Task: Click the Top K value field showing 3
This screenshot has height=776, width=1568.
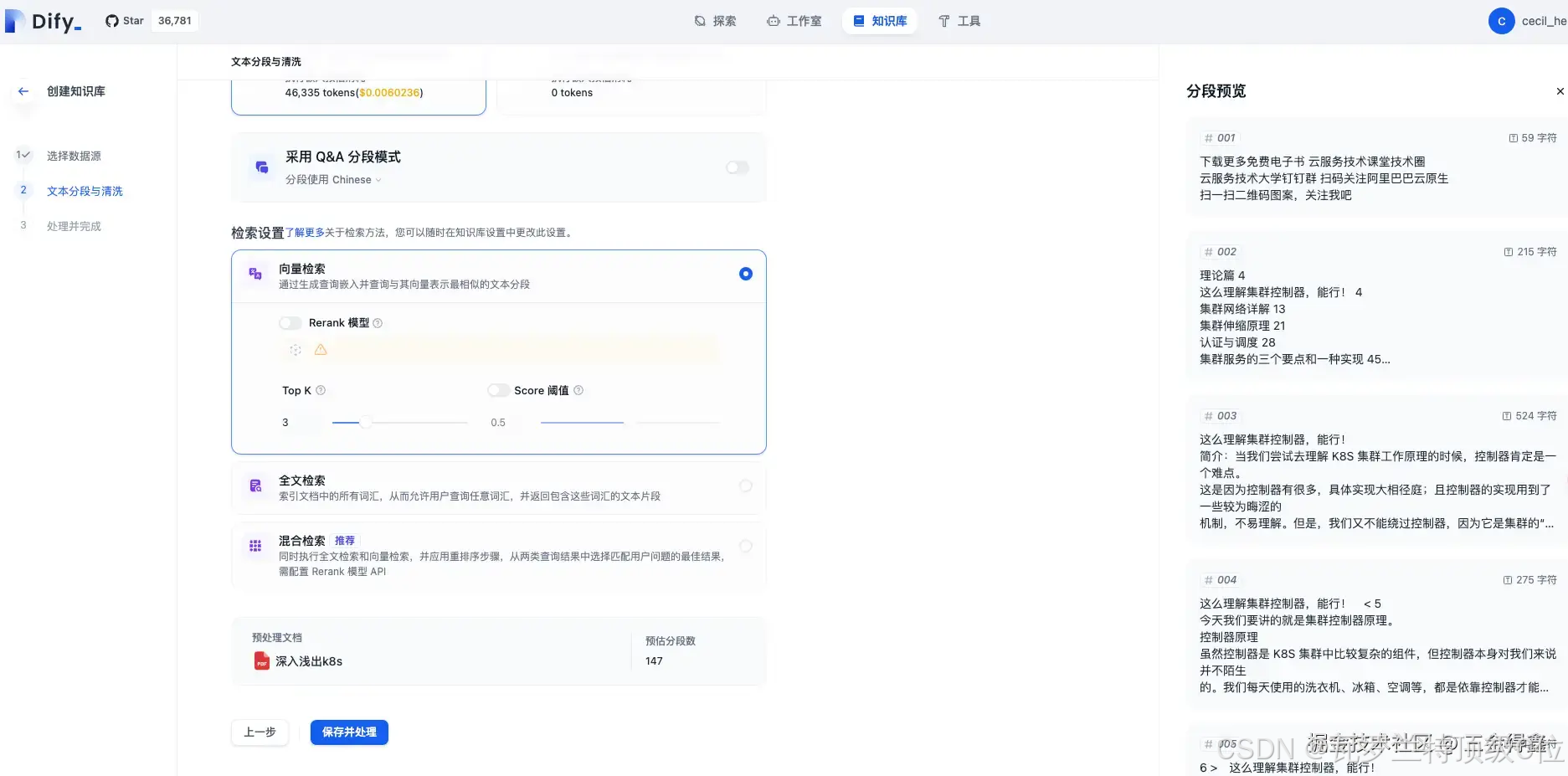Action: pyautogui.click(x=300, y=423)
